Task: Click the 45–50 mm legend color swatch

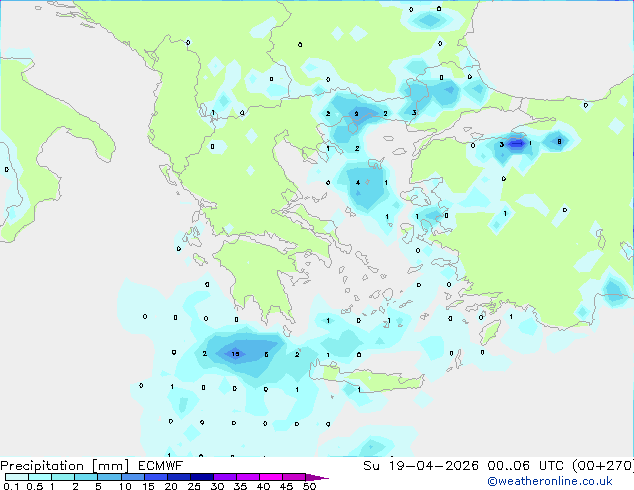Action: [x=294, y=477]
